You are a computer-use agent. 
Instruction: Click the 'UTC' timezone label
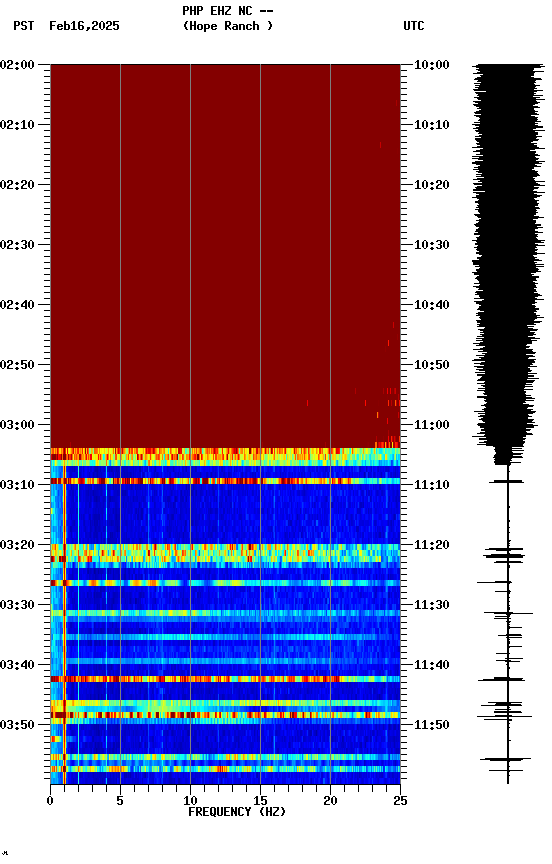pos(414,26)
